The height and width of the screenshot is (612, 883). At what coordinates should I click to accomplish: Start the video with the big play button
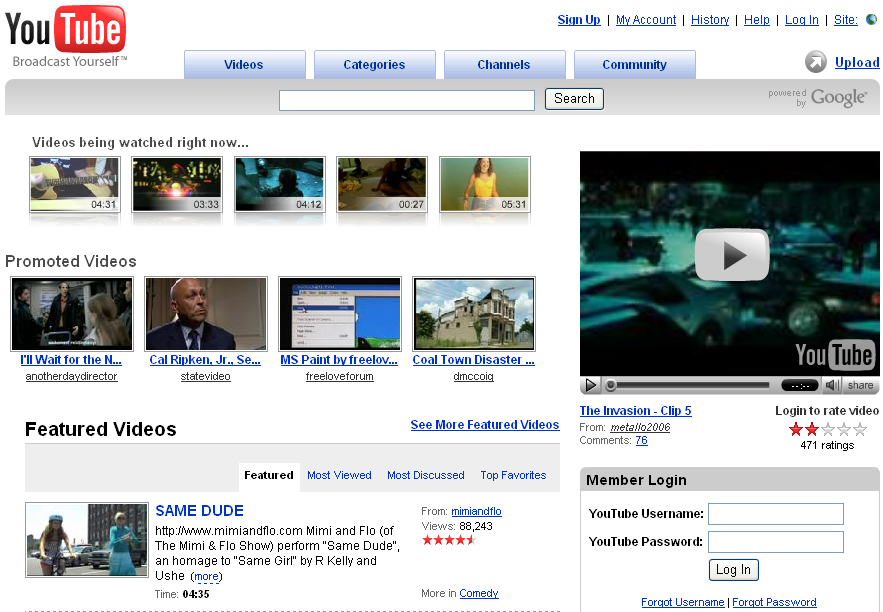point(732,254)
